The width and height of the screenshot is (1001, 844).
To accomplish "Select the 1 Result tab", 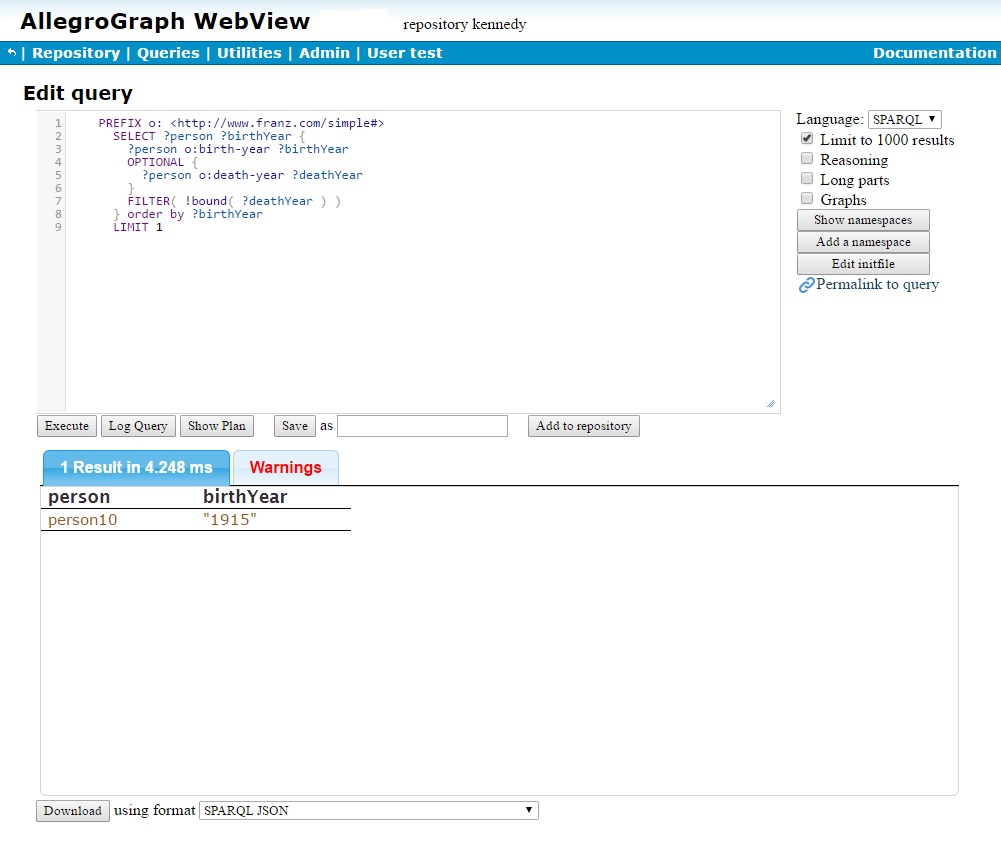I will pos(136,468).
